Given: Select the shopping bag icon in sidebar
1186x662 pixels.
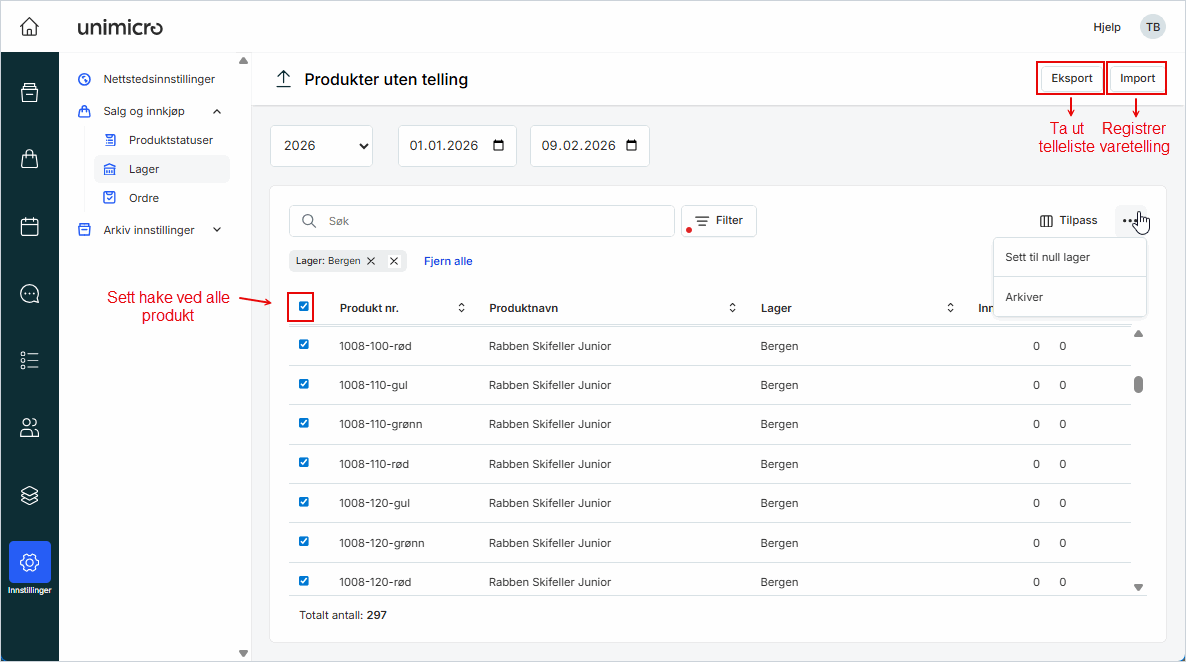Looking at the screenshot, I should (29, 159).
